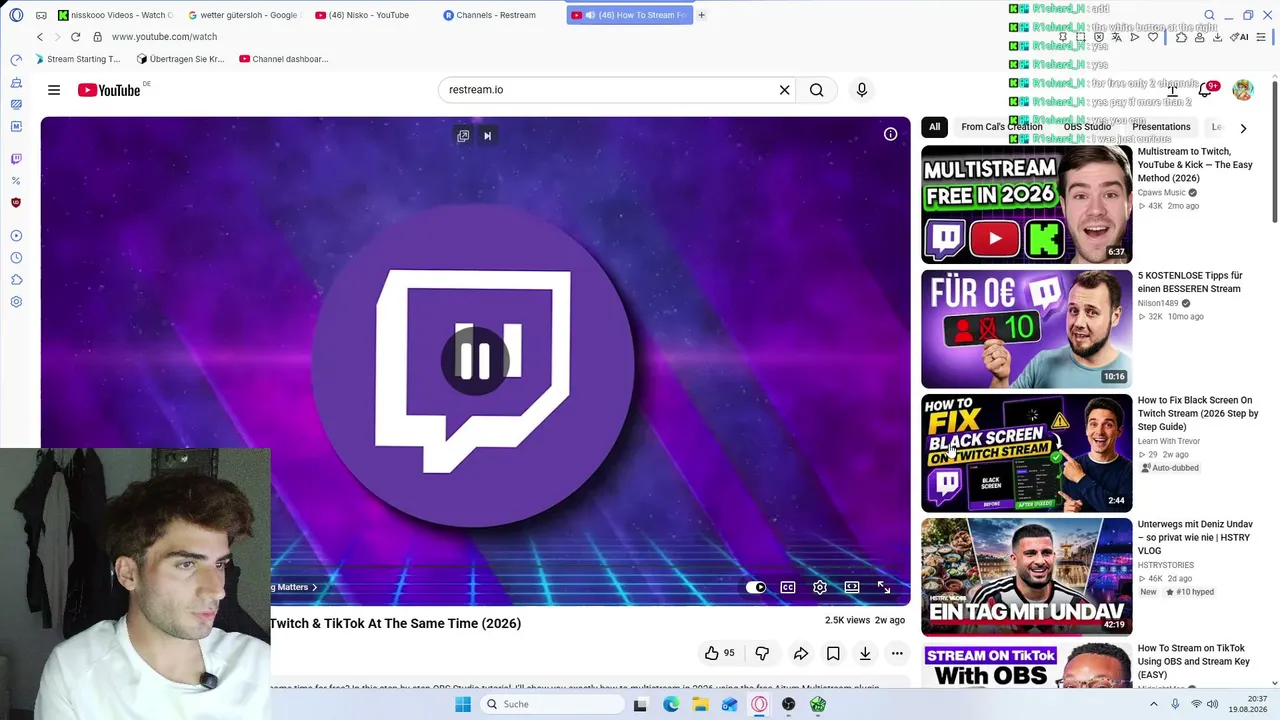
Task: Open OBS Studio from the taskbar
Action: click(789, 705)
